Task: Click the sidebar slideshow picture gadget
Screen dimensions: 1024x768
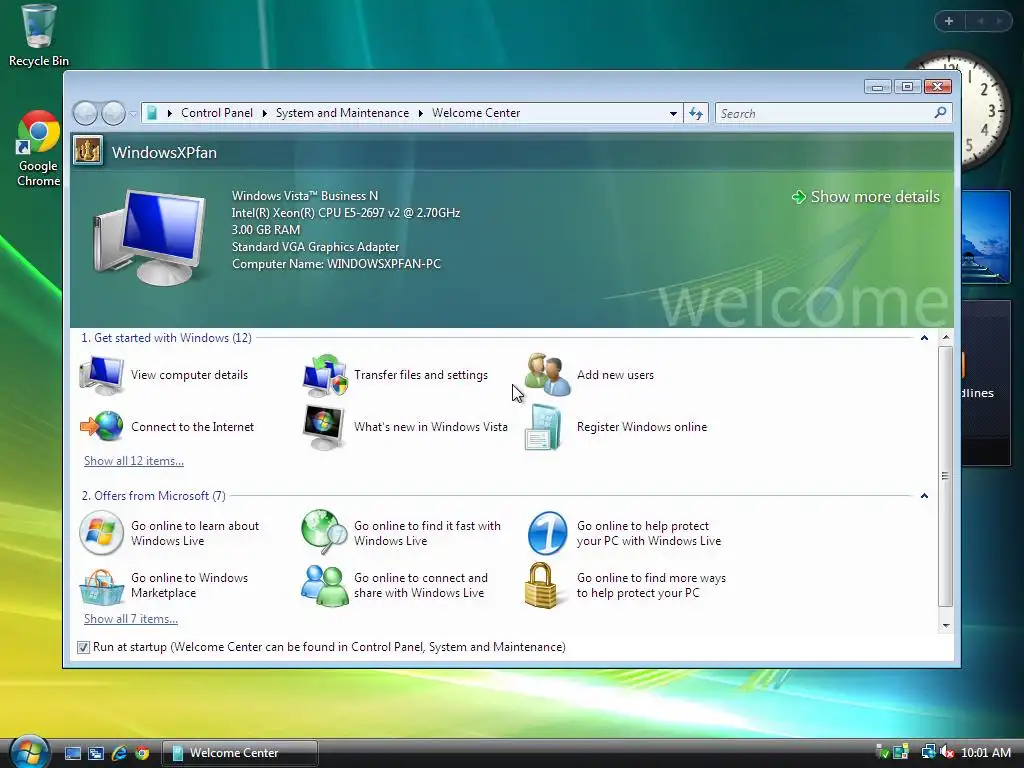Action: 985,236
